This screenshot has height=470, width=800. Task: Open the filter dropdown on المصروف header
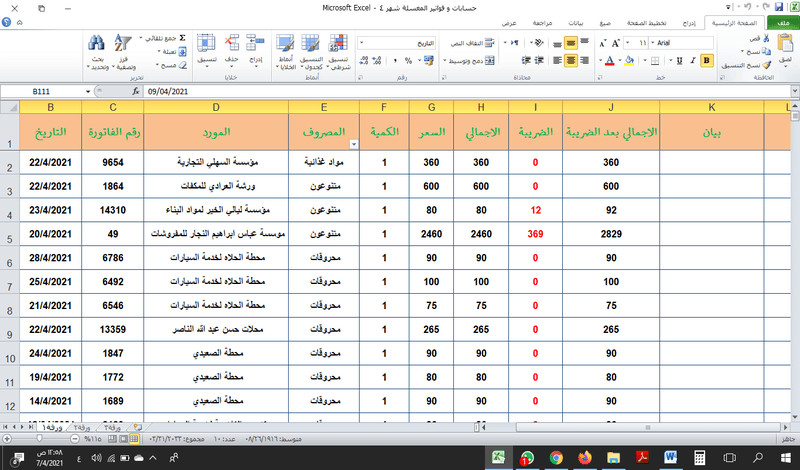tap(354, 144)
